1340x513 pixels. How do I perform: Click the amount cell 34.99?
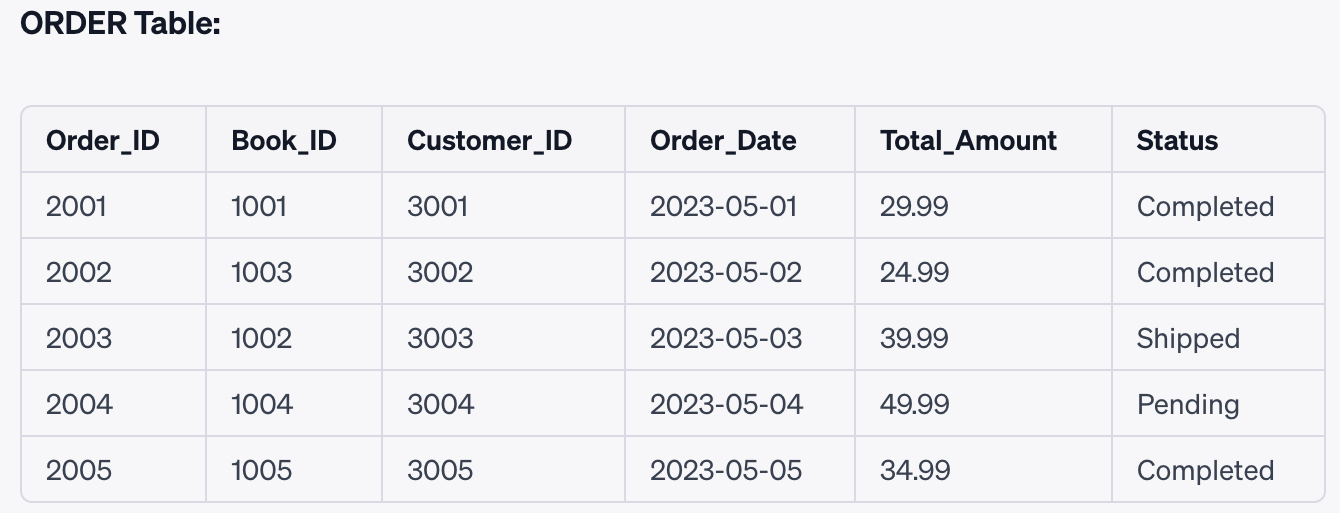[914, 470]
